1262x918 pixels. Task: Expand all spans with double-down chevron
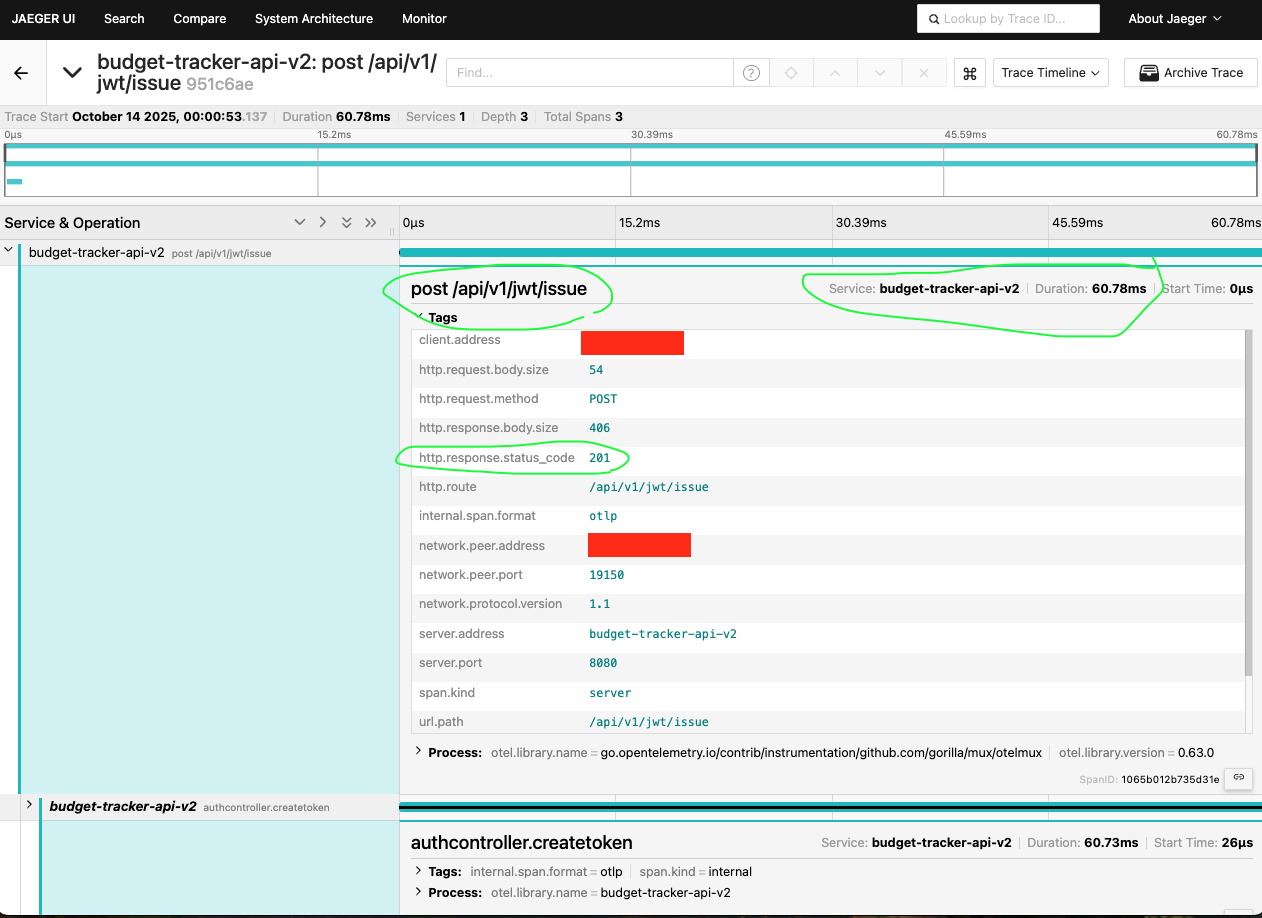tap(346, 223)
